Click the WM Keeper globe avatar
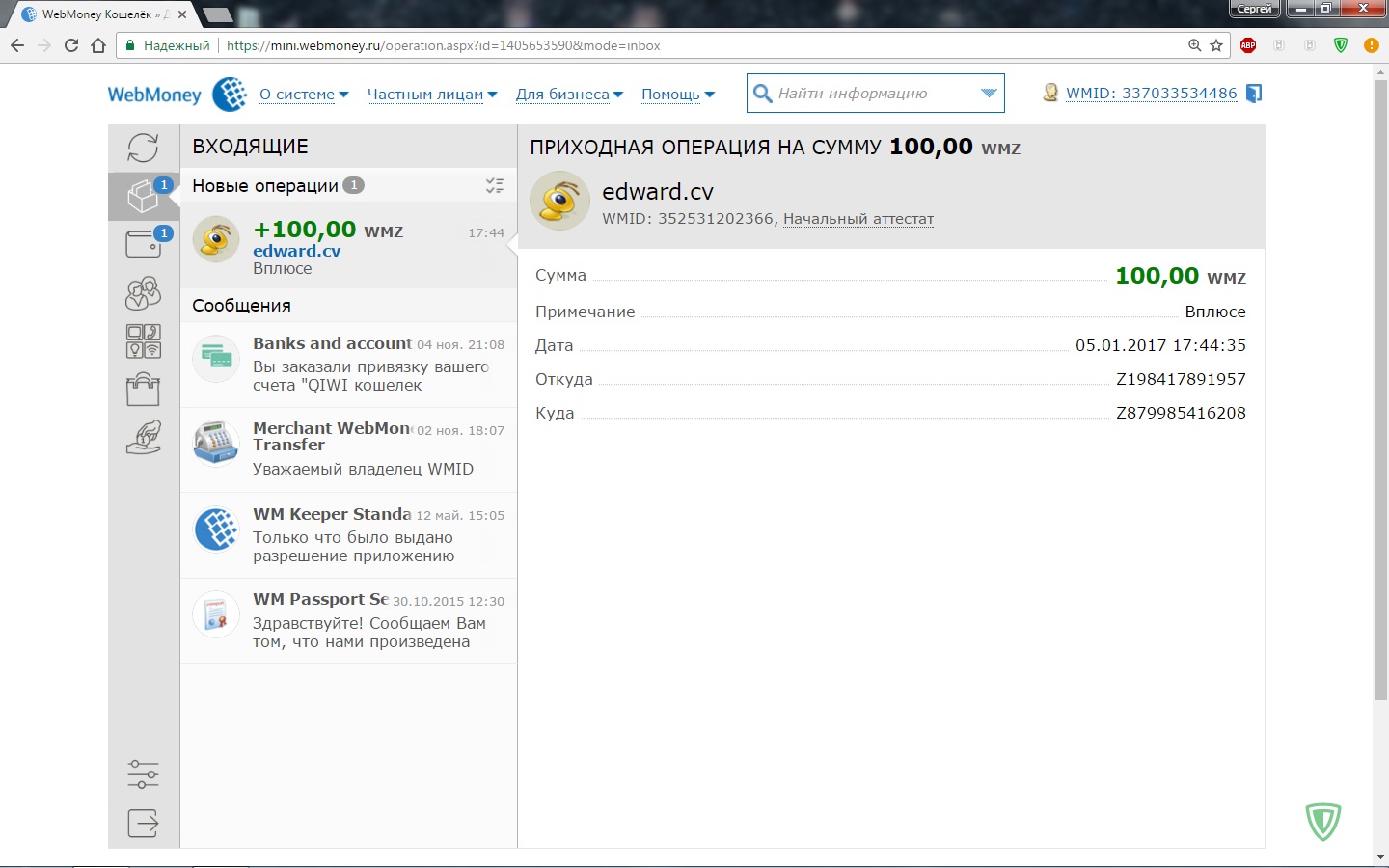The image size is (1389, 868). 216,529
